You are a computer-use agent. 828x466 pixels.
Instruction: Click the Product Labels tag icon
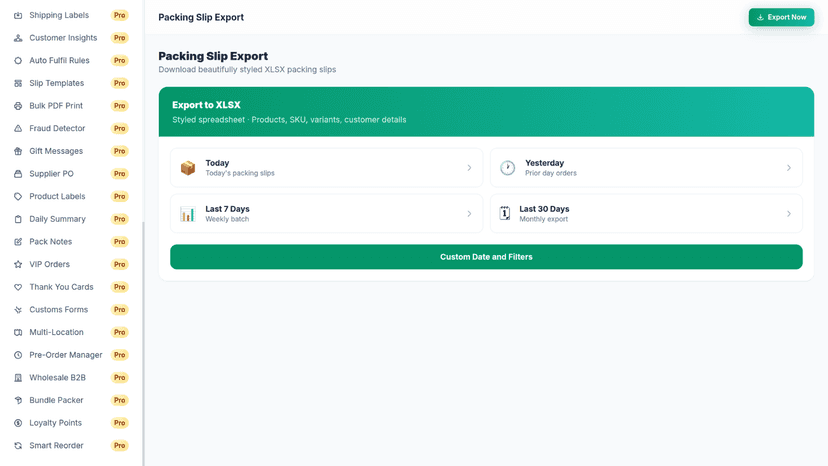click(x=18, y=197)
